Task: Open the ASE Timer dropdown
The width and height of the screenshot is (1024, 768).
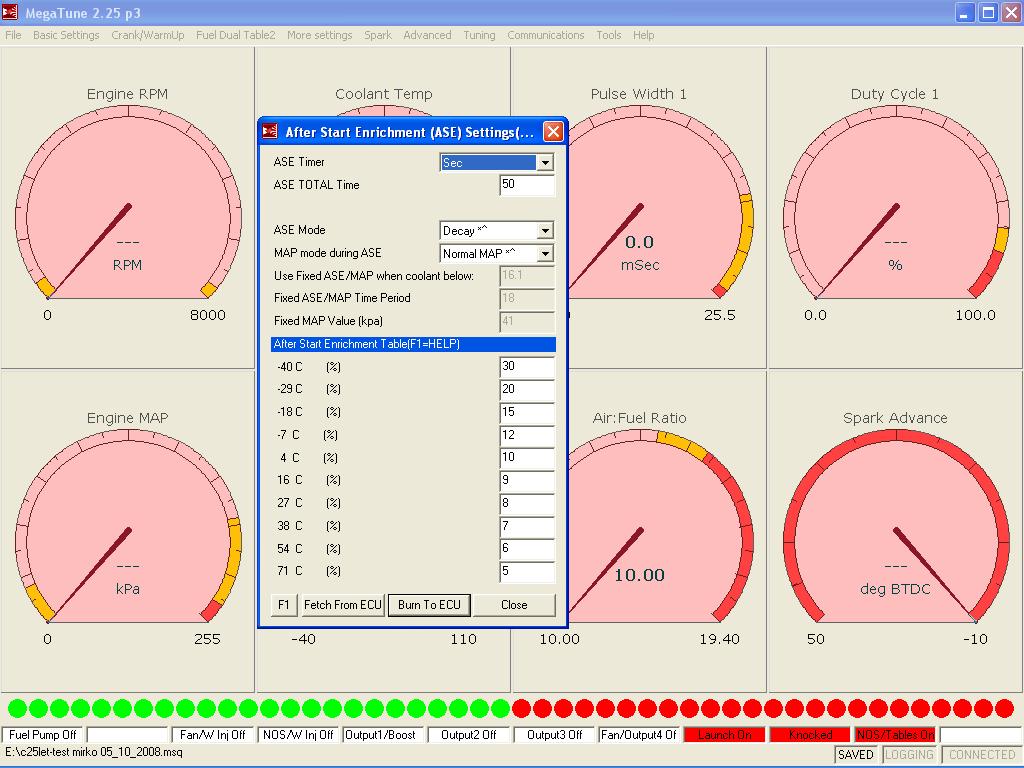Action: click(545, 163)
